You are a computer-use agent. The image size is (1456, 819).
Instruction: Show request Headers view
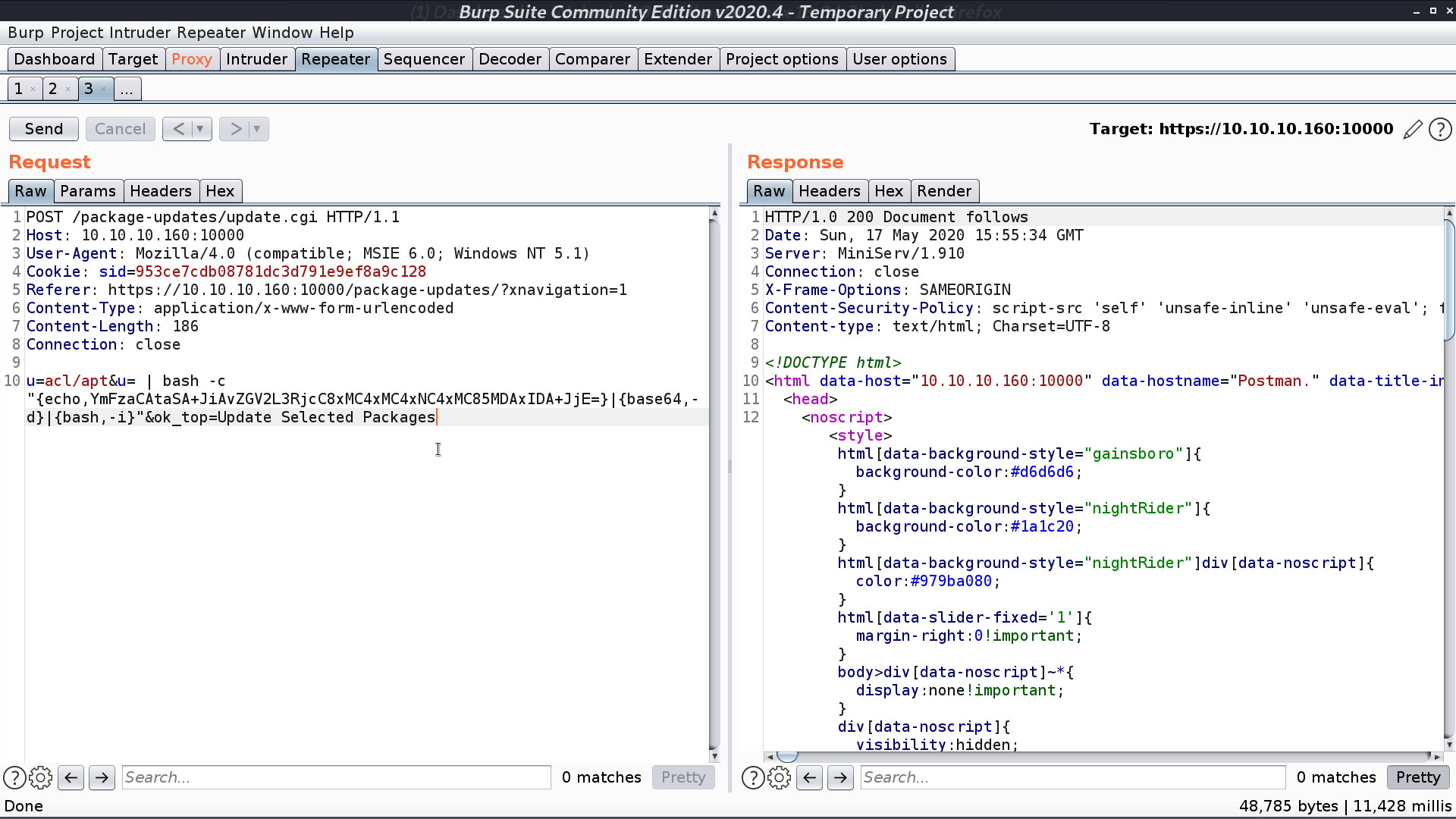tap(161, 191)
